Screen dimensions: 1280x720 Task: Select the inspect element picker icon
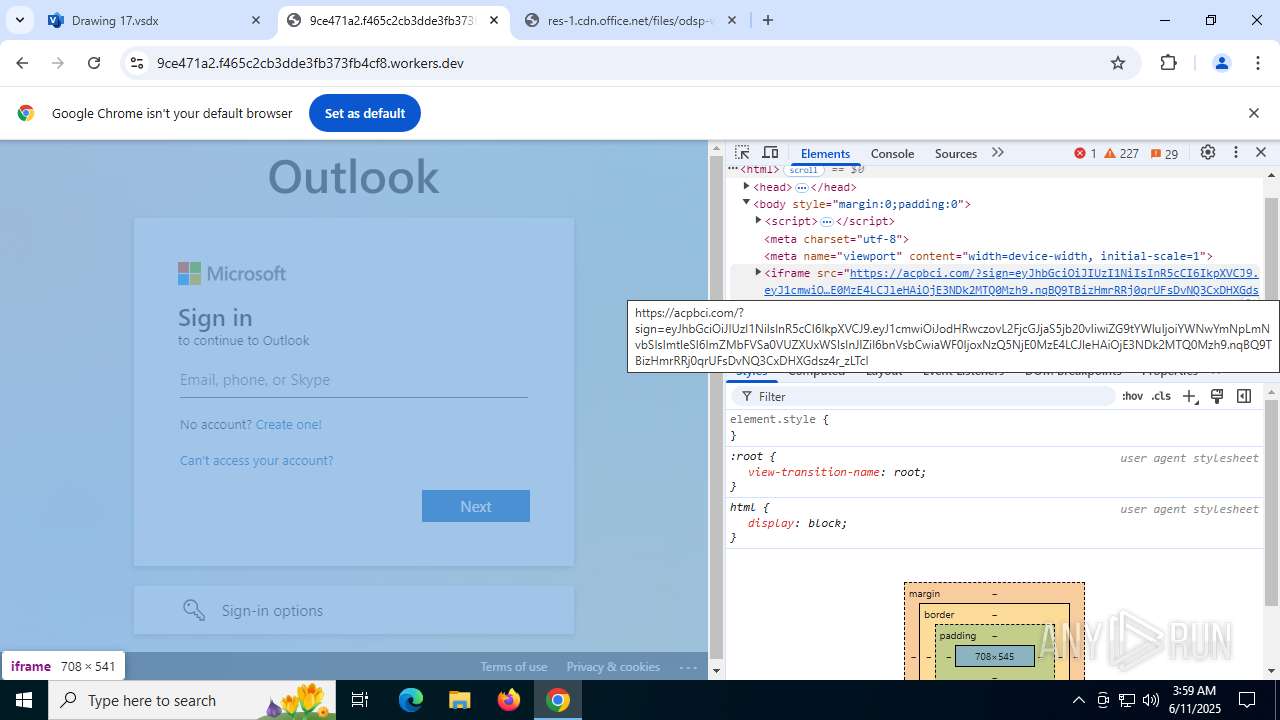(x=742, y=153)
